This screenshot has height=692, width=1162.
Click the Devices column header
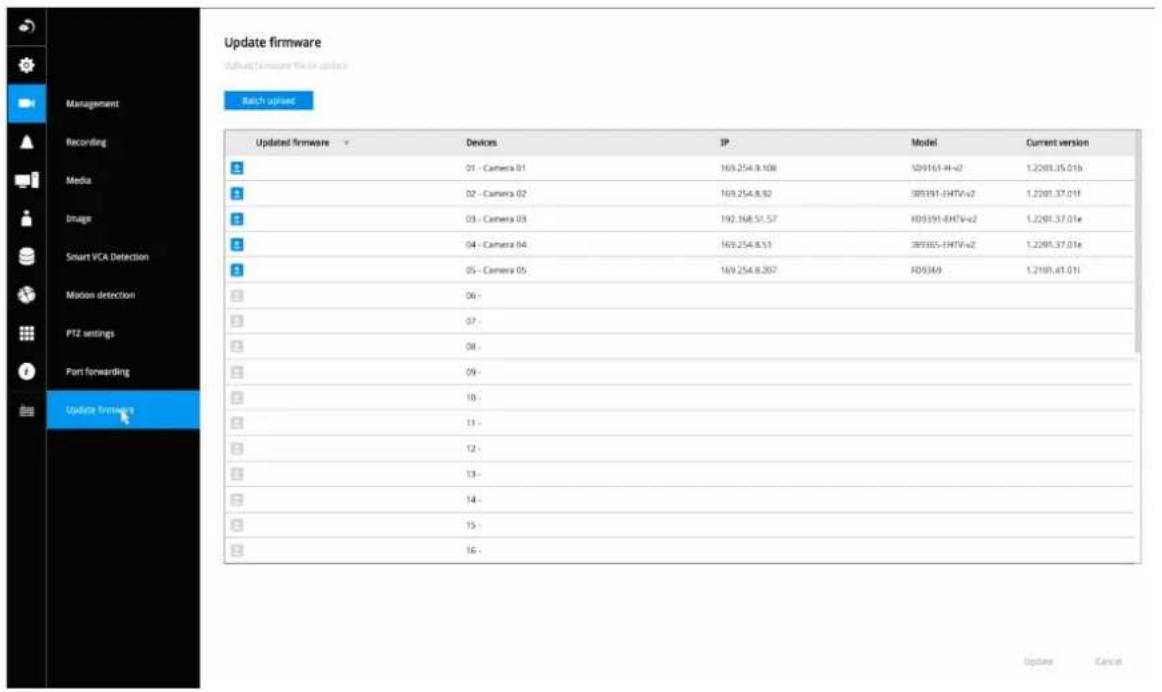[482, 142]
